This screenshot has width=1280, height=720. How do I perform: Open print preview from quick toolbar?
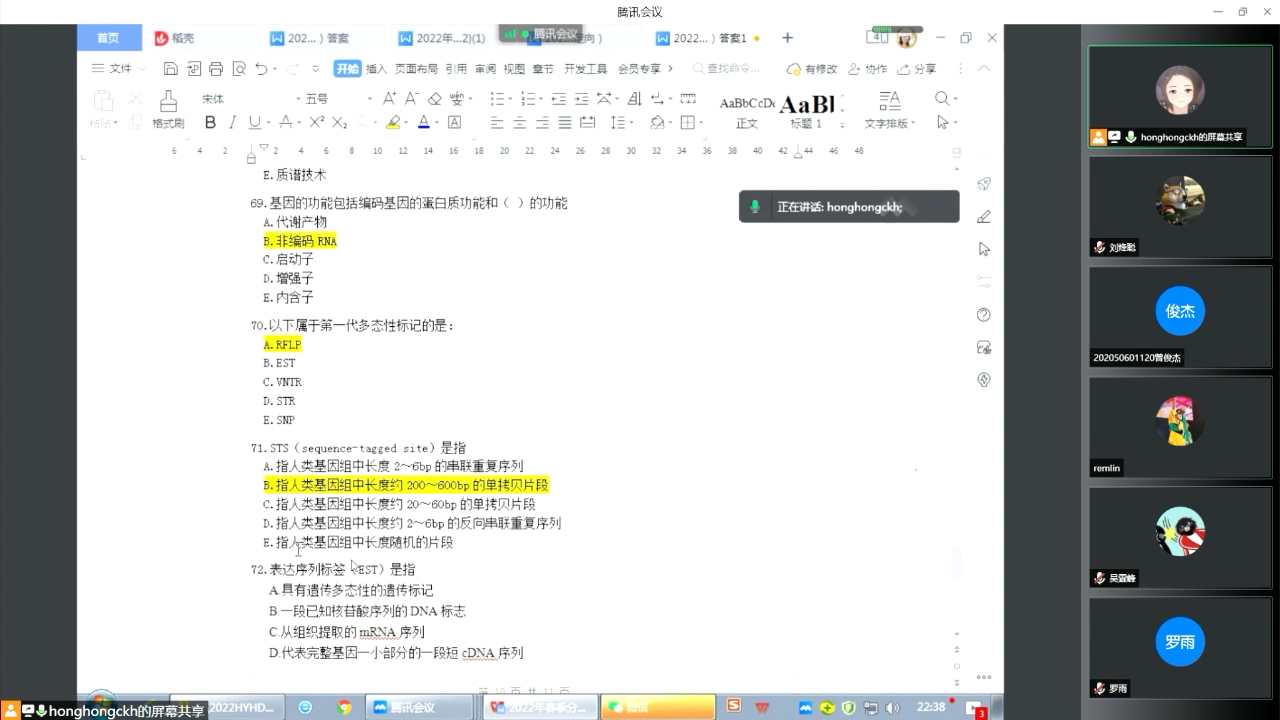(239, 69)
